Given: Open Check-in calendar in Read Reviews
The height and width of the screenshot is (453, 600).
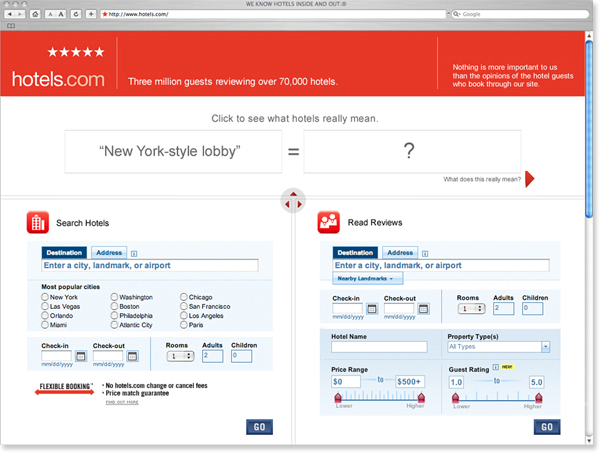Looking at the screenshot, I should click(372, 309).
